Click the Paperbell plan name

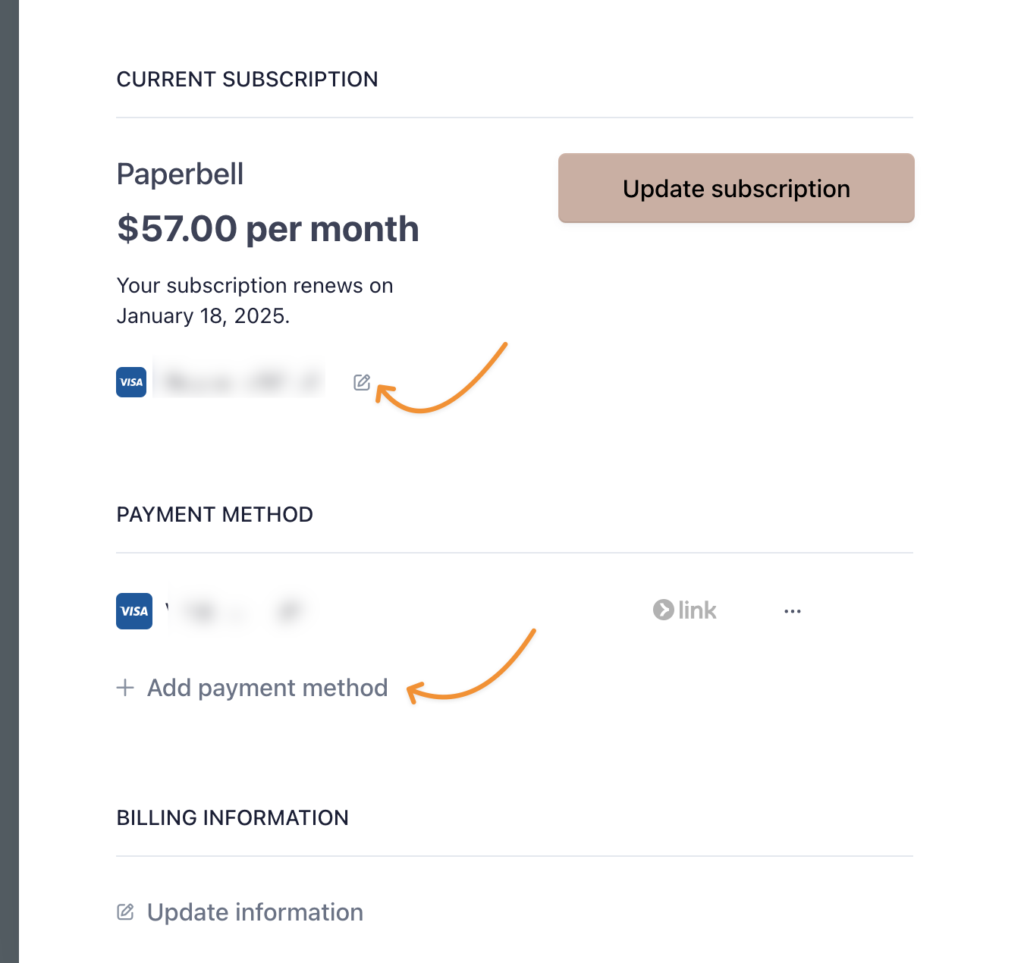[x=180, y=174]
